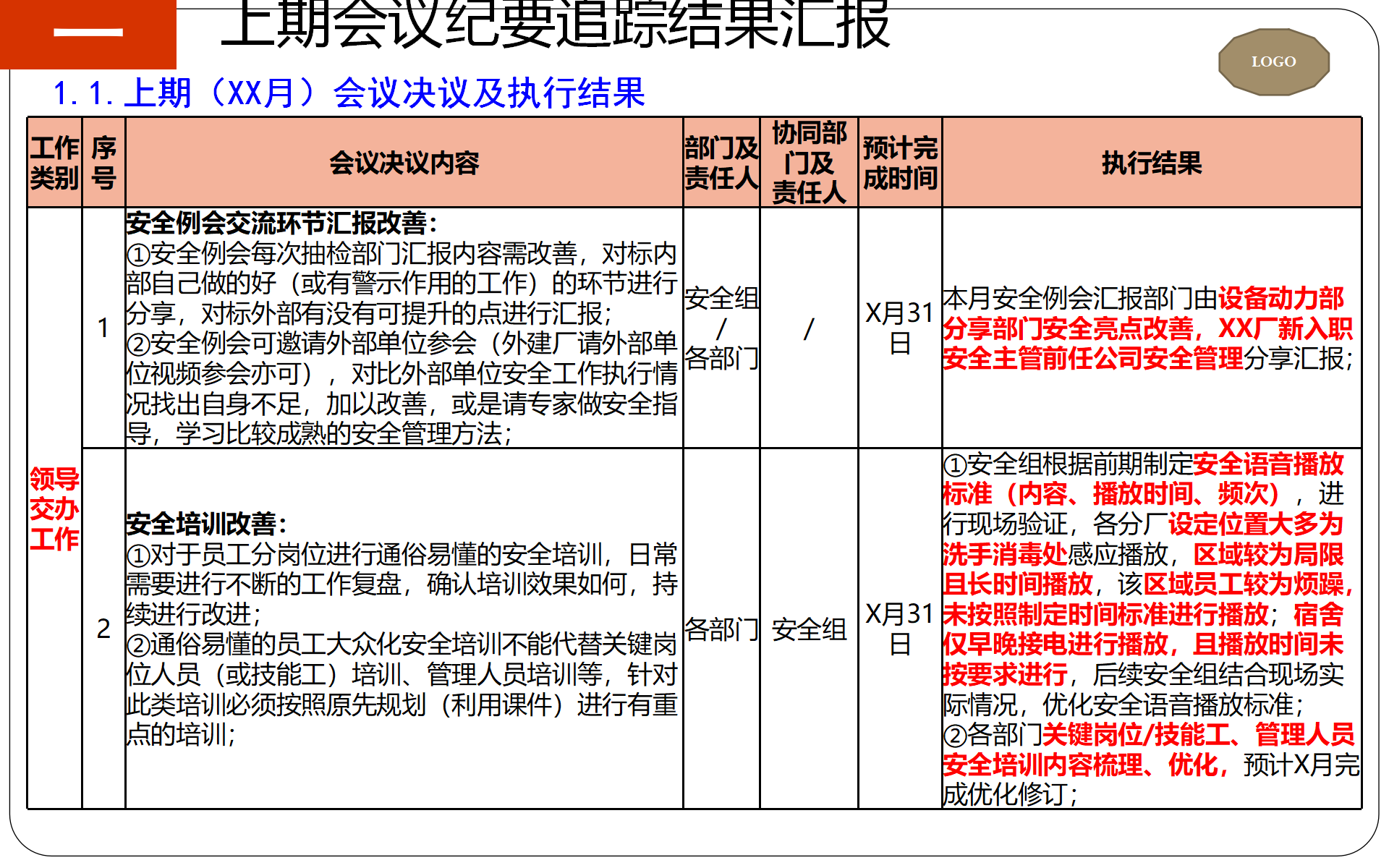Click the orange section number block '一'
Viewport: 1389px width, 868px height.
tap(88, 34)
